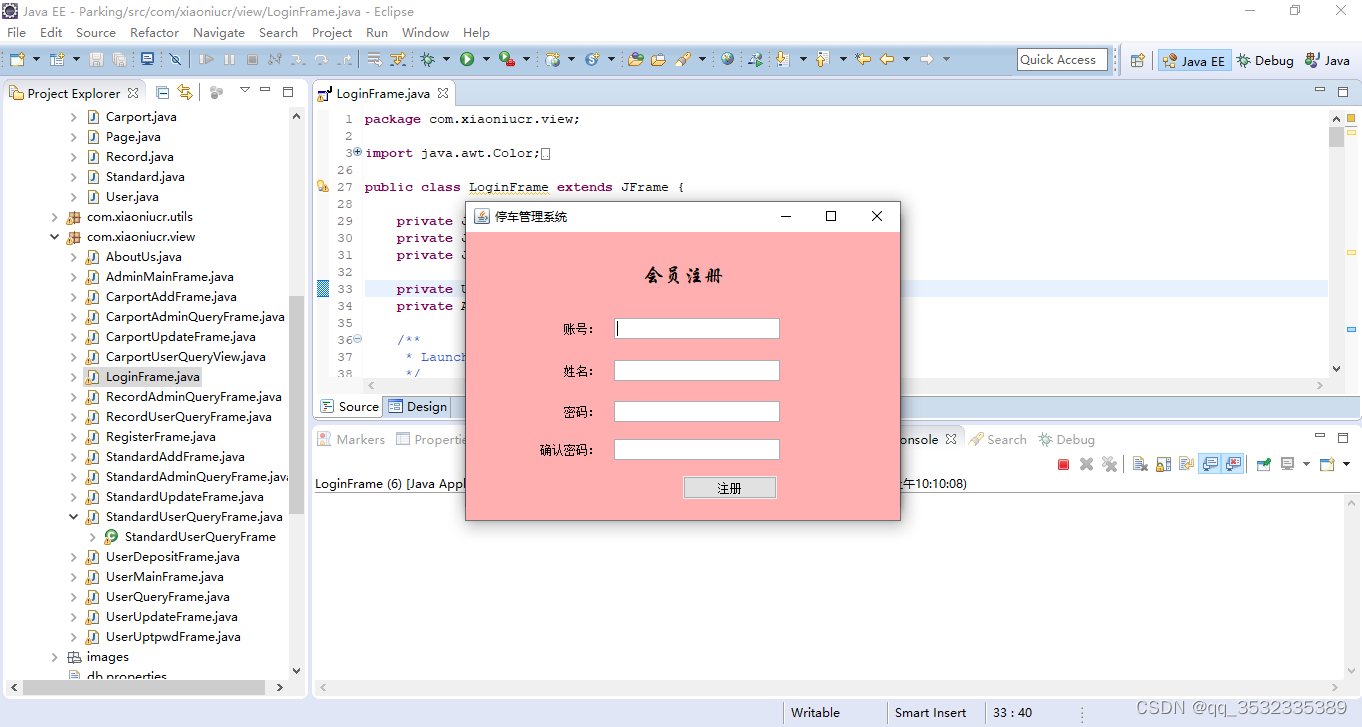Switch to the Java EE perspective
This screenshot has width=1362, height=727.
tap(1194, 59)
